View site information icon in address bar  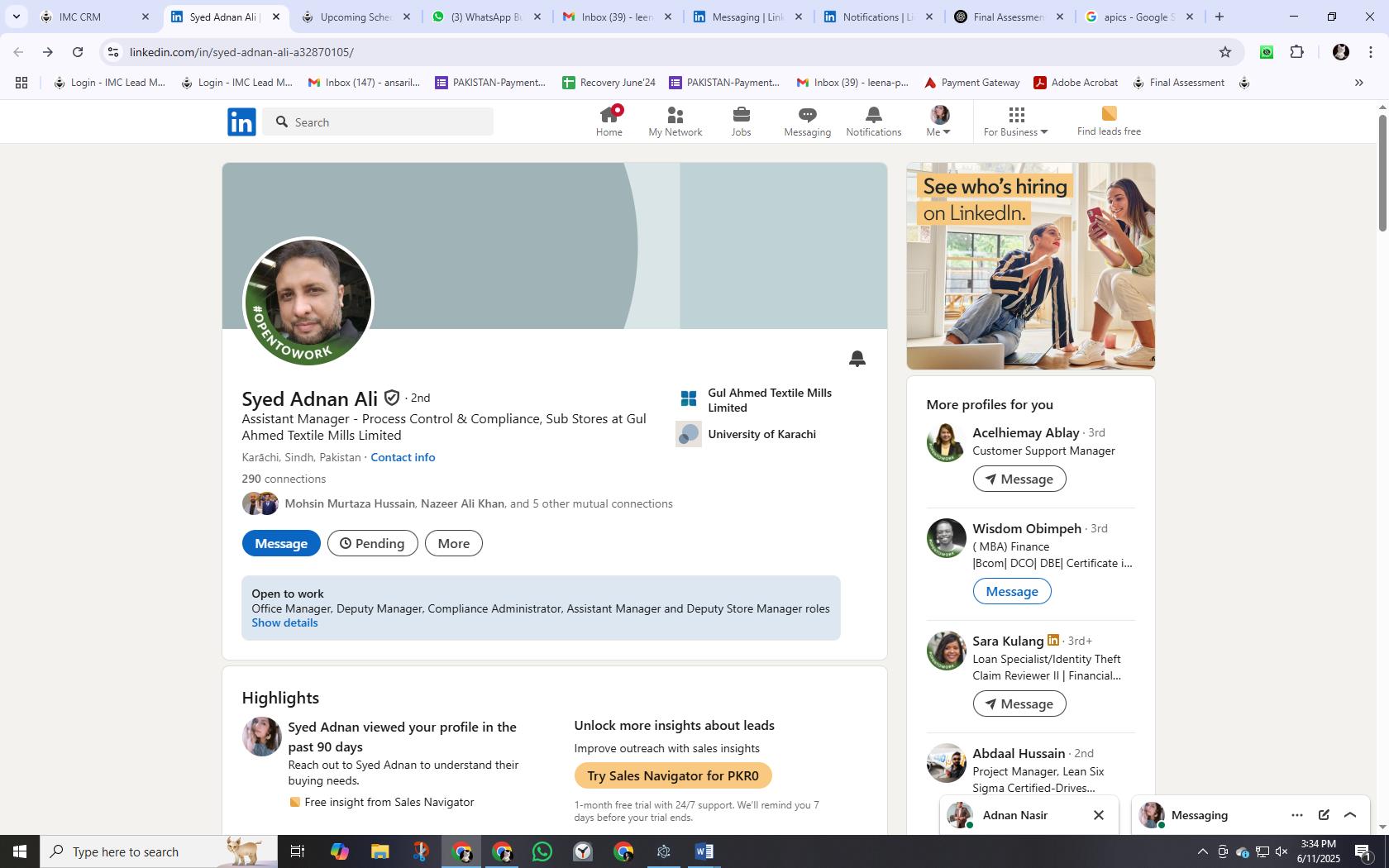[113, 52]
